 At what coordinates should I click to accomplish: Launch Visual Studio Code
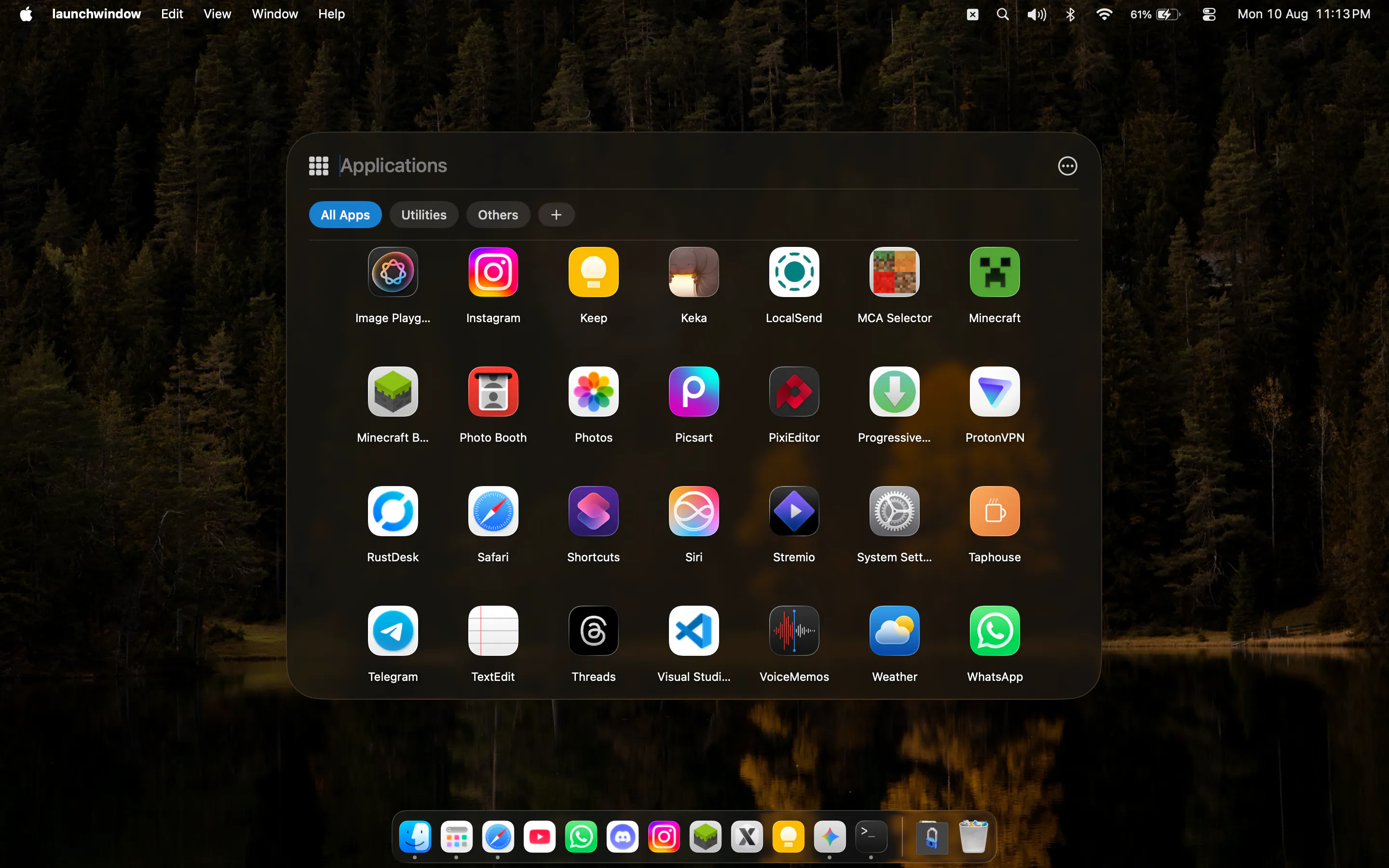pos(694,630)
